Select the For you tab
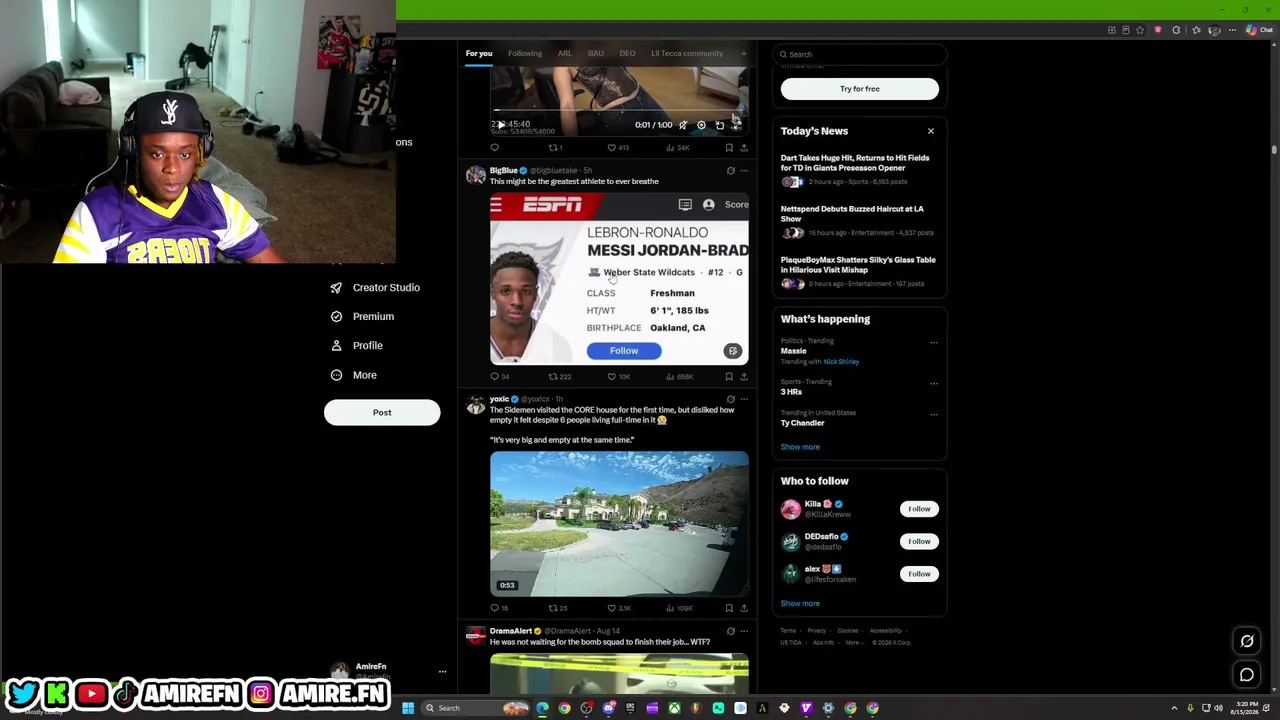The width and height of the screenshot is (1280, 720). coord(479,54)
